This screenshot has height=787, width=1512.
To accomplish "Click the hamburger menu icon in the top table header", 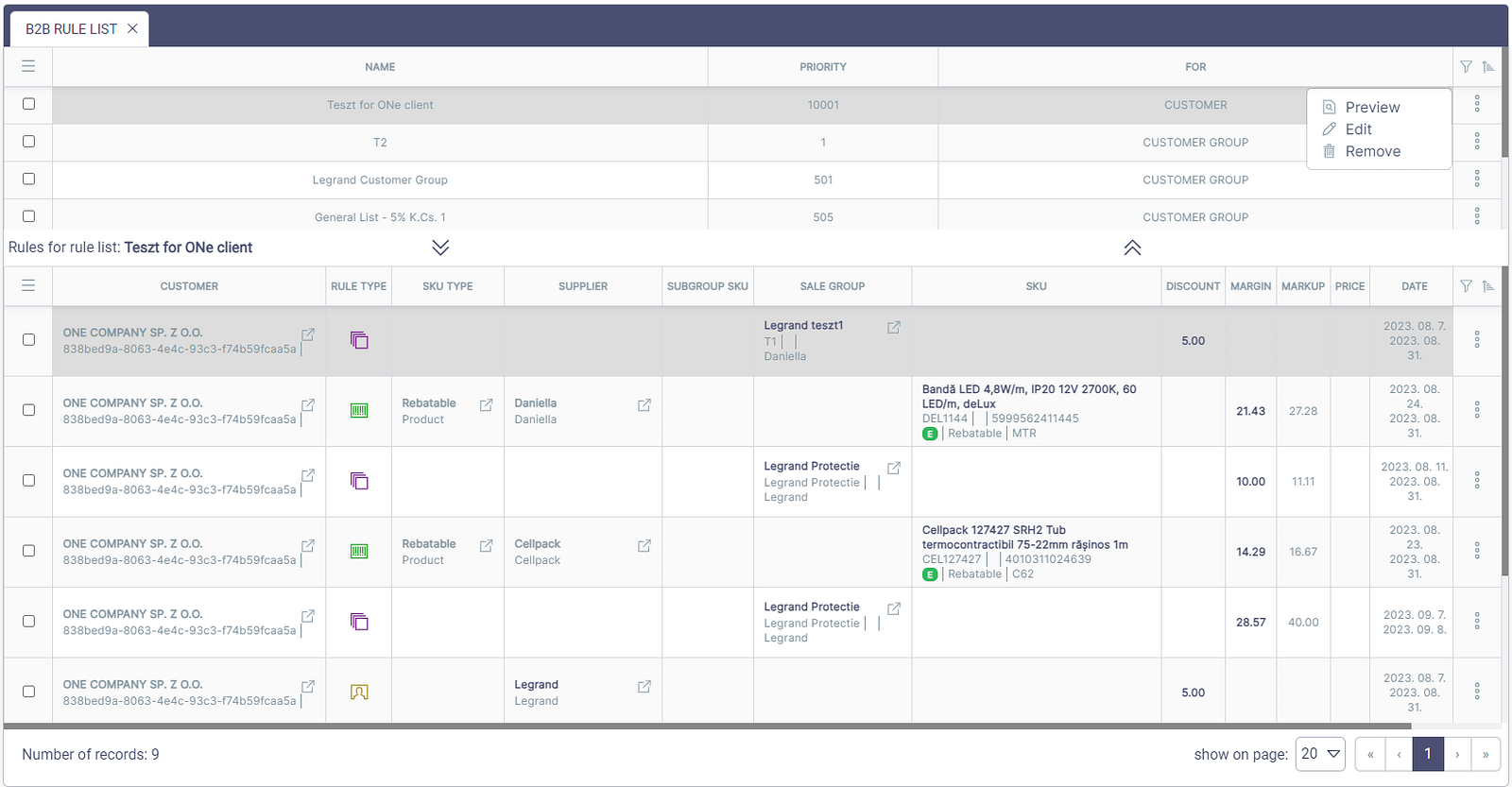I will [x=28, y=67].
